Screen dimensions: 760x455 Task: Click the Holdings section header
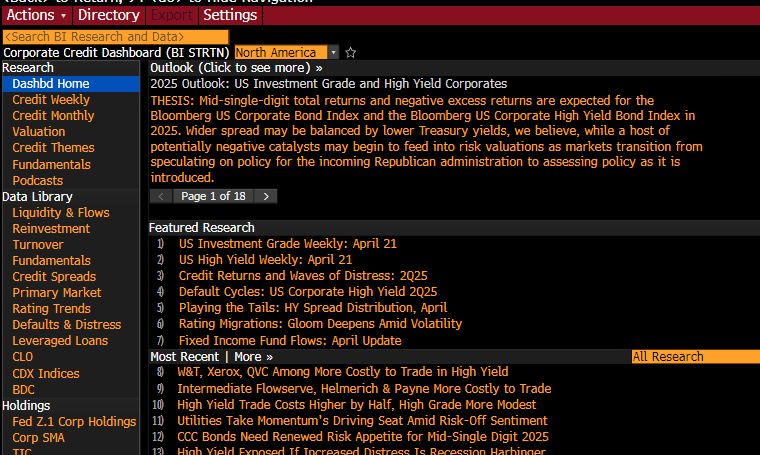(26, 406)
